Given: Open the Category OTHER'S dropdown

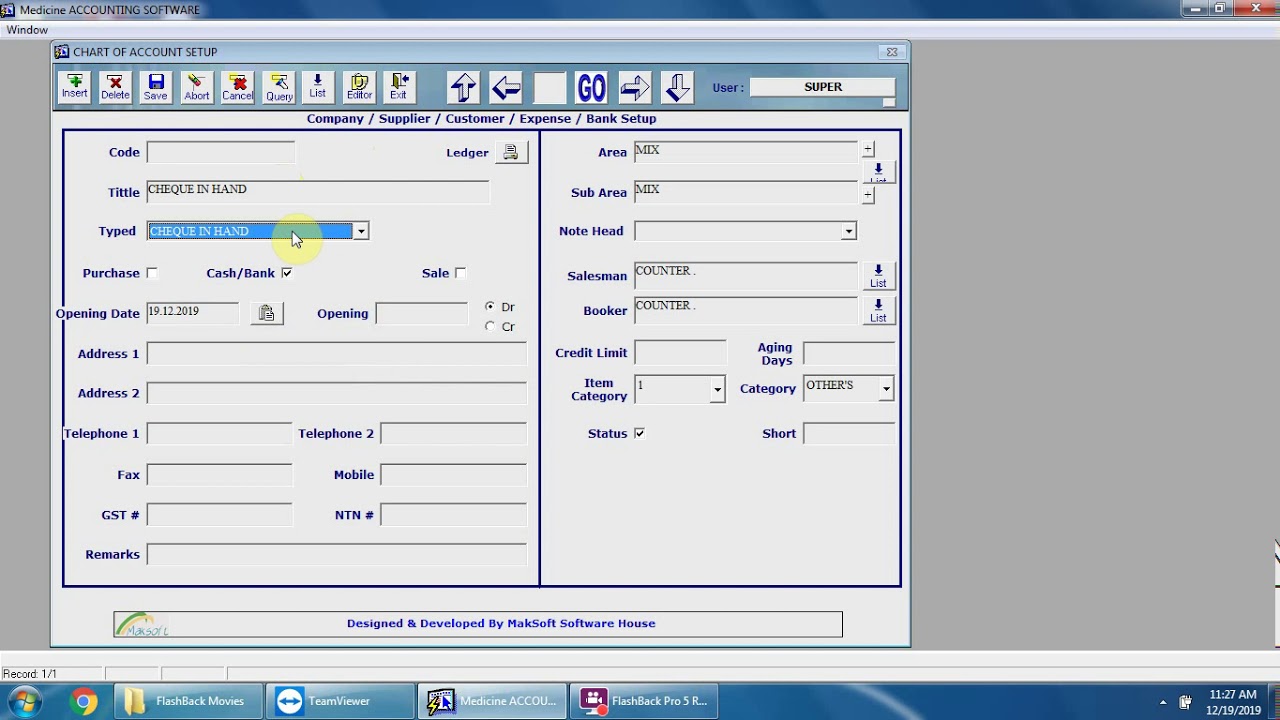Looking at the screenshot, I should point(886,389).
